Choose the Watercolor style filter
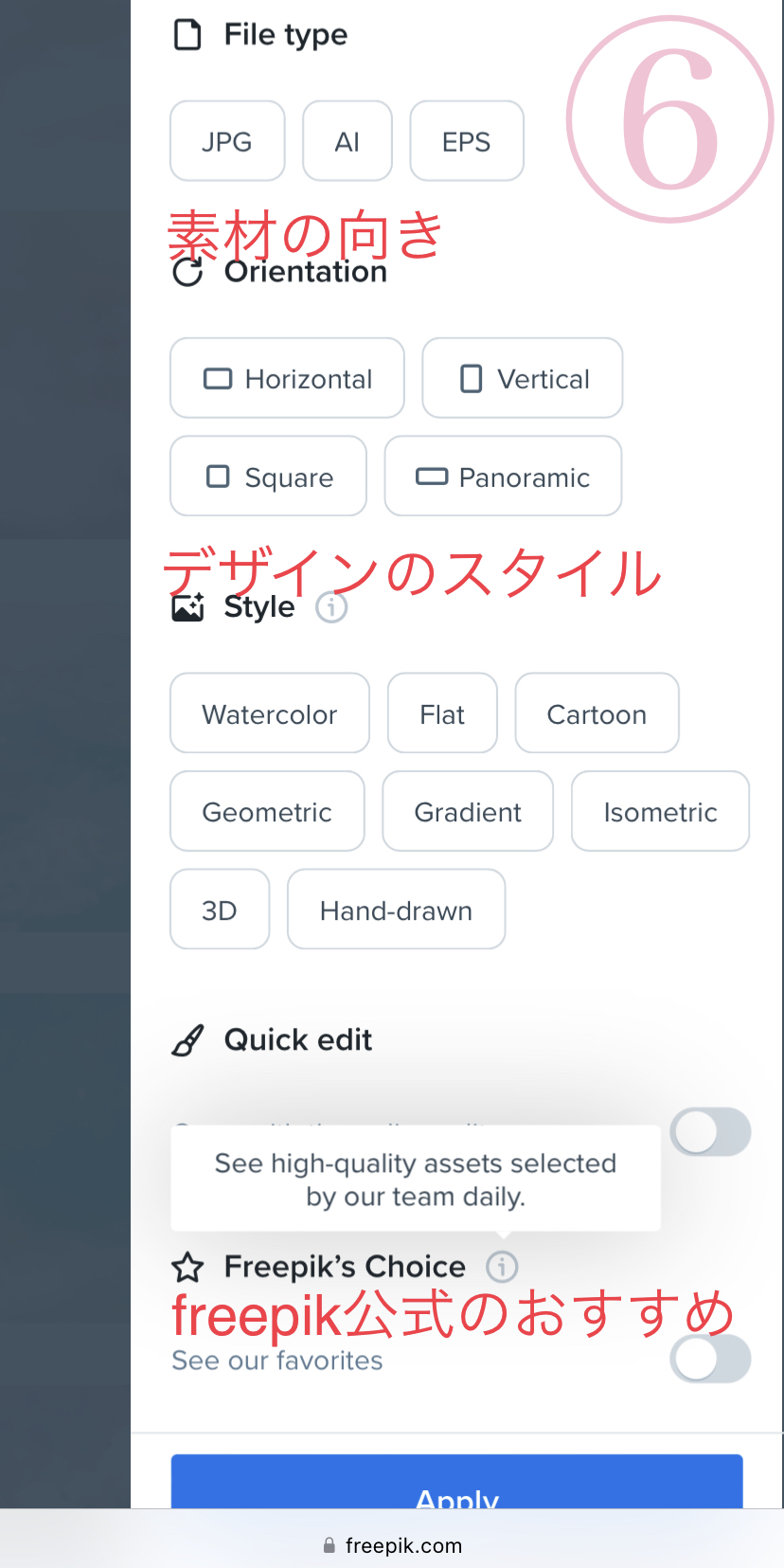The width and height of the screenshot is (784, 1568). [x=269, y=713]
